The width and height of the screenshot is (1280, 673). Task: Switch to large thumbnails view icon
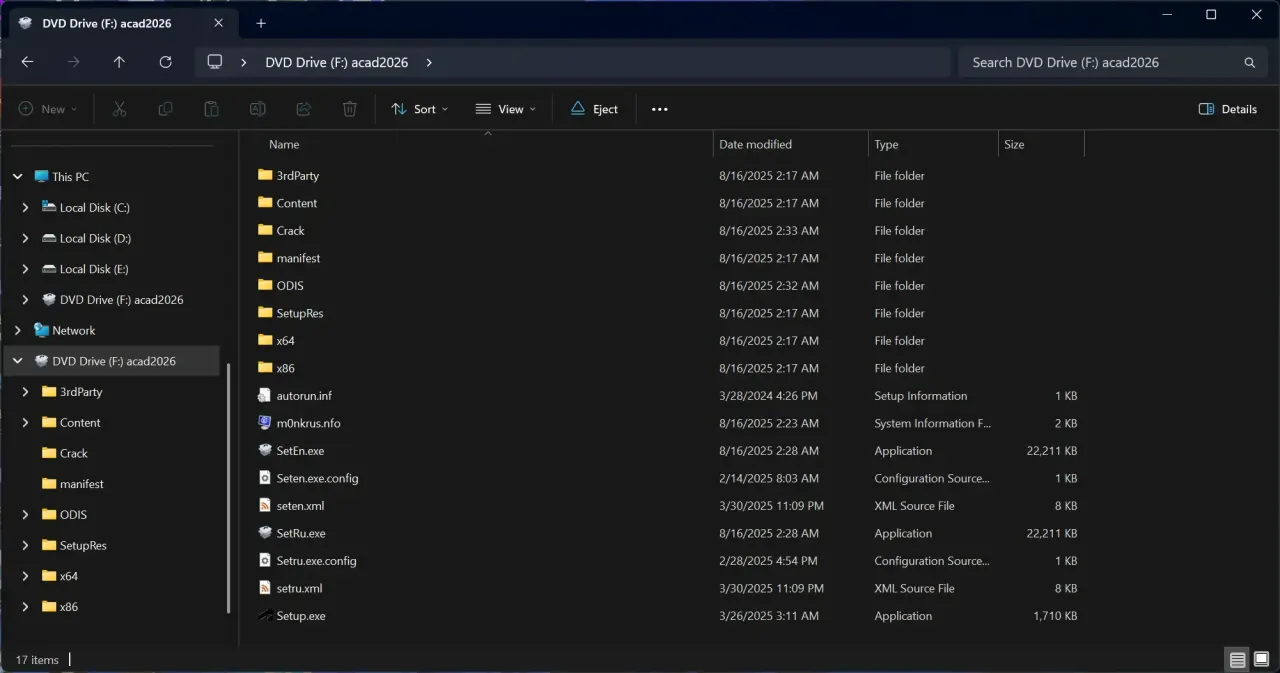click(1262, 660)
